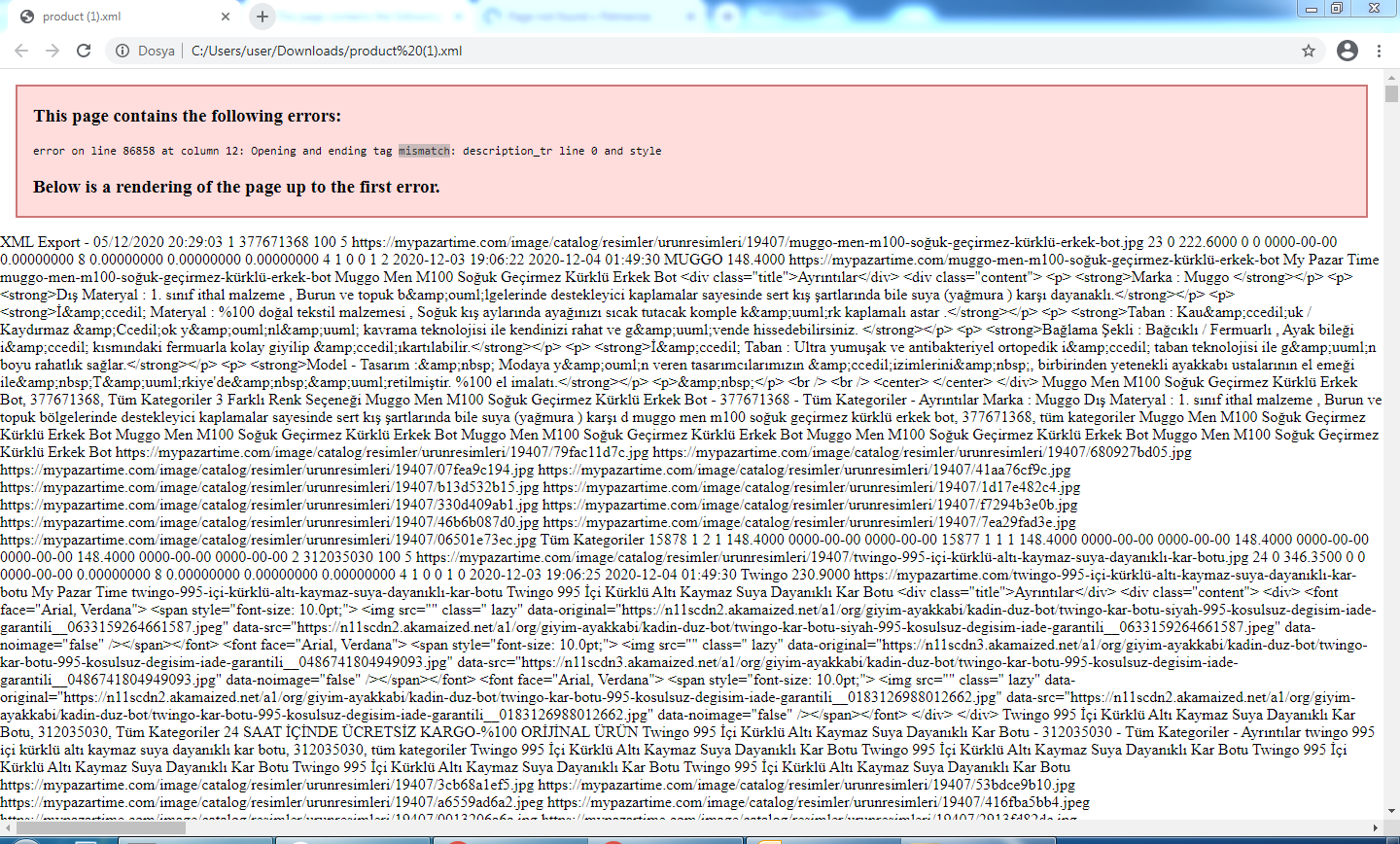View site information icon beside Dosya
1400x844 pixels.
click(x=122, y=51)
